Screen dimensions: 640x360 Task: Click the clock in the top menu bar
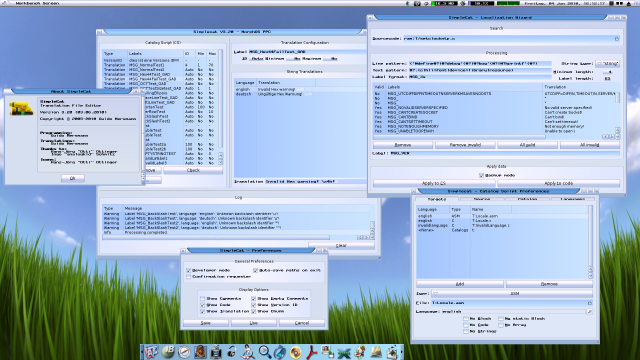click(565, 3)
